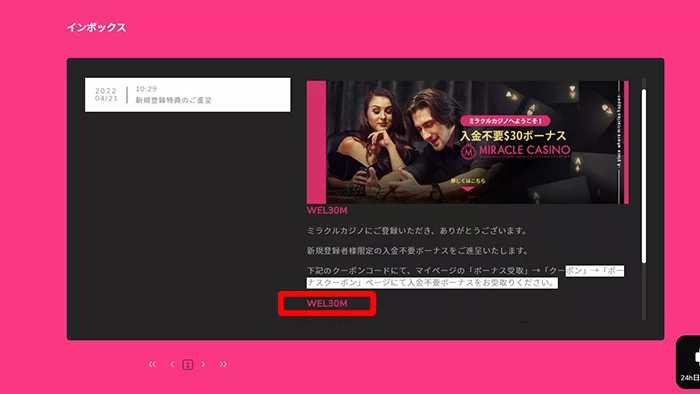Click the 新規登録者様限定 bonus sentence

point(417,251)
